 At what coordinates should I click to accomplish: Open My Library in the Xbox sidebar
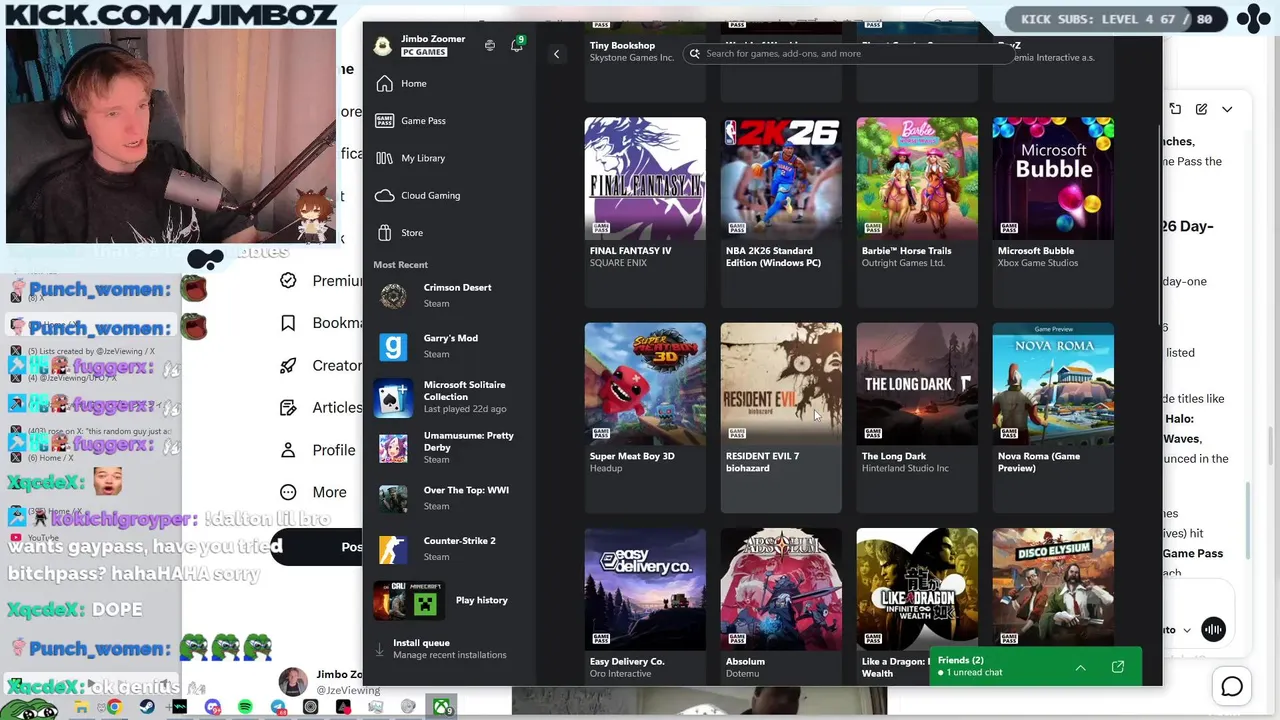(449, 158)
